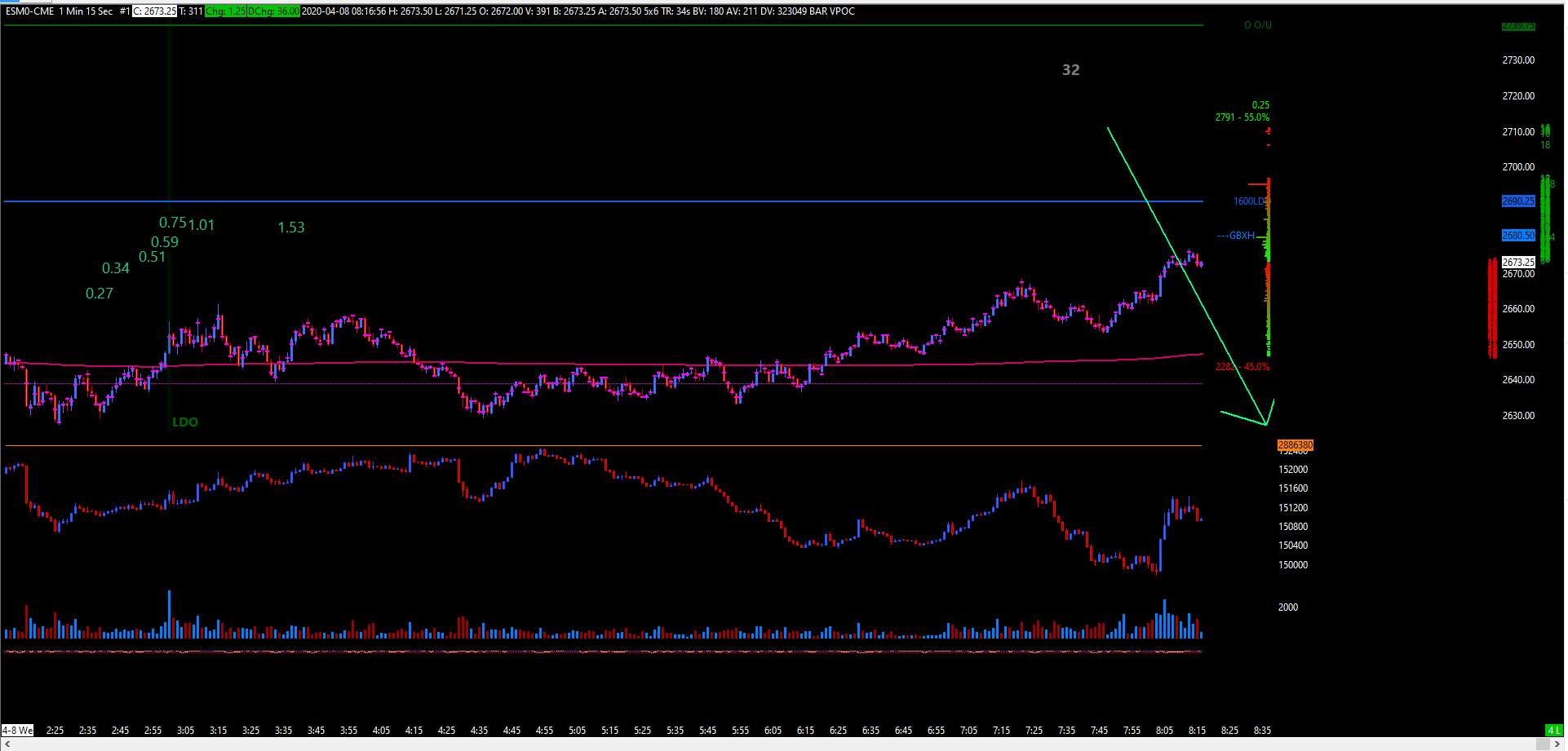
Task: Click the green DChg: 36.00 header field
Action: pos(273,11)
